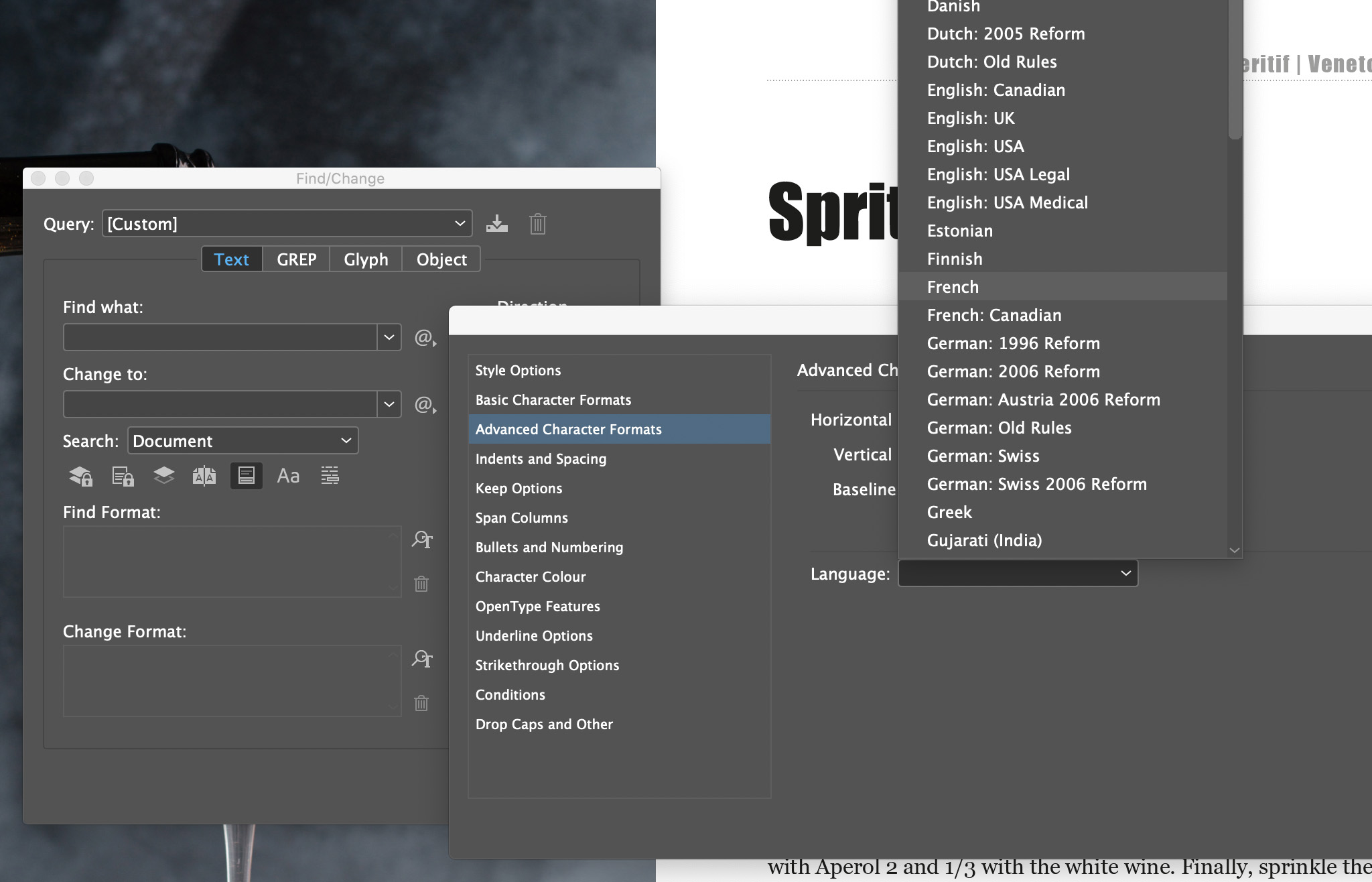This screenshot has height=882, width=1372.
Task: Click the Save Query icon
Action: tap(498, 224)
